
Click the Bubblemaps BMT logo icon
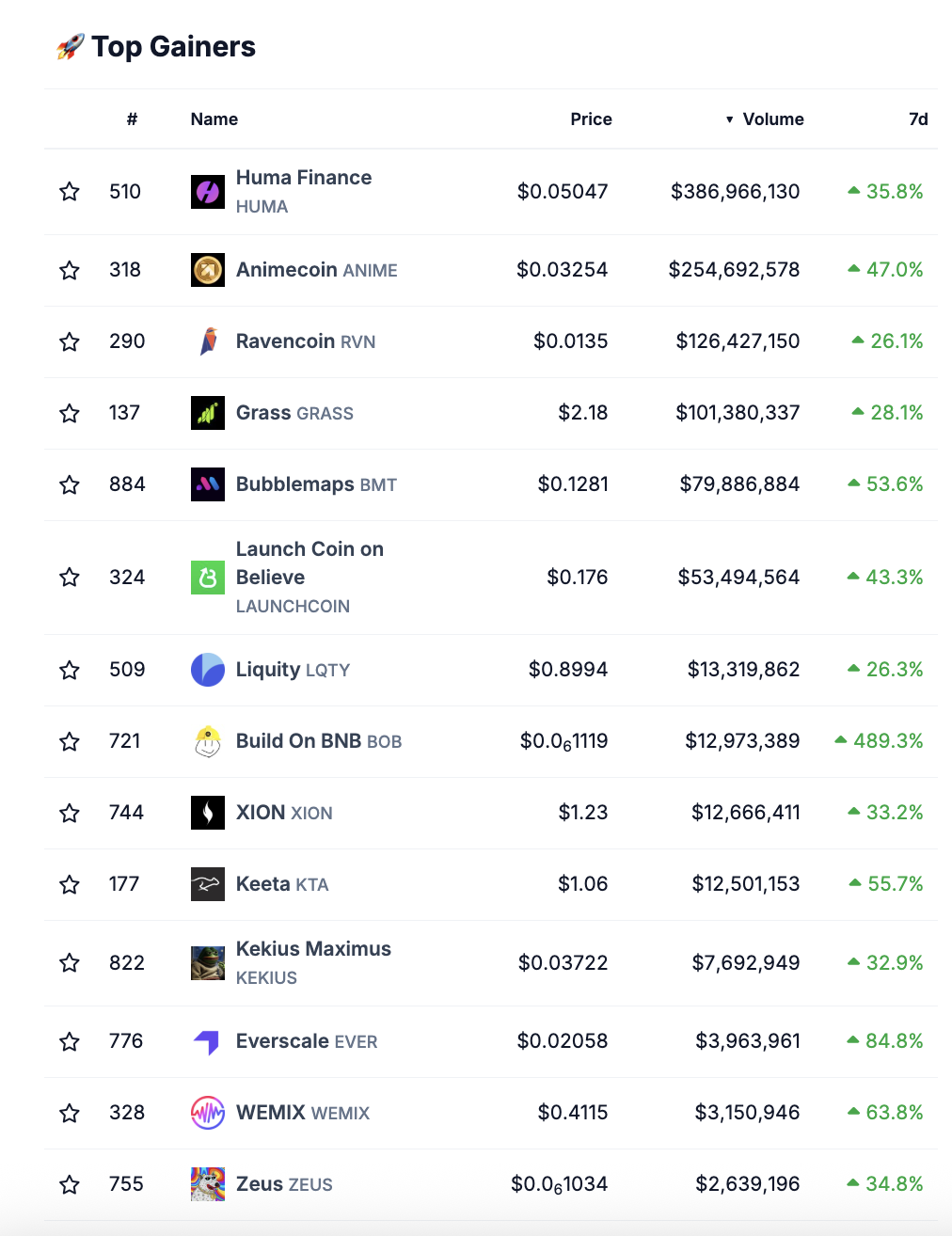click(x=207, y=484)
